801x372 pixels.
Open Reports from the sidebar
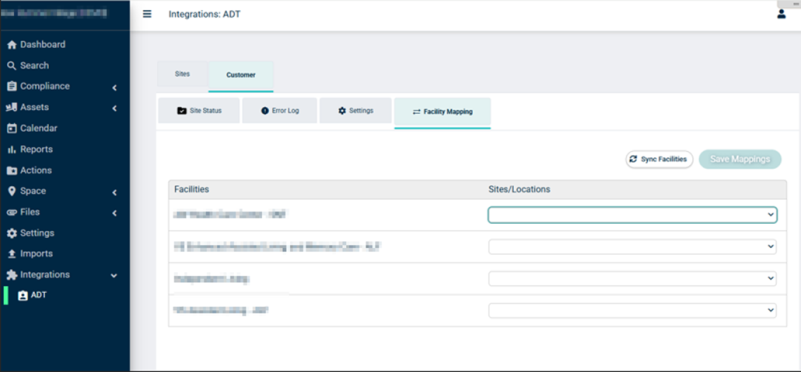[x=36, y=150]
